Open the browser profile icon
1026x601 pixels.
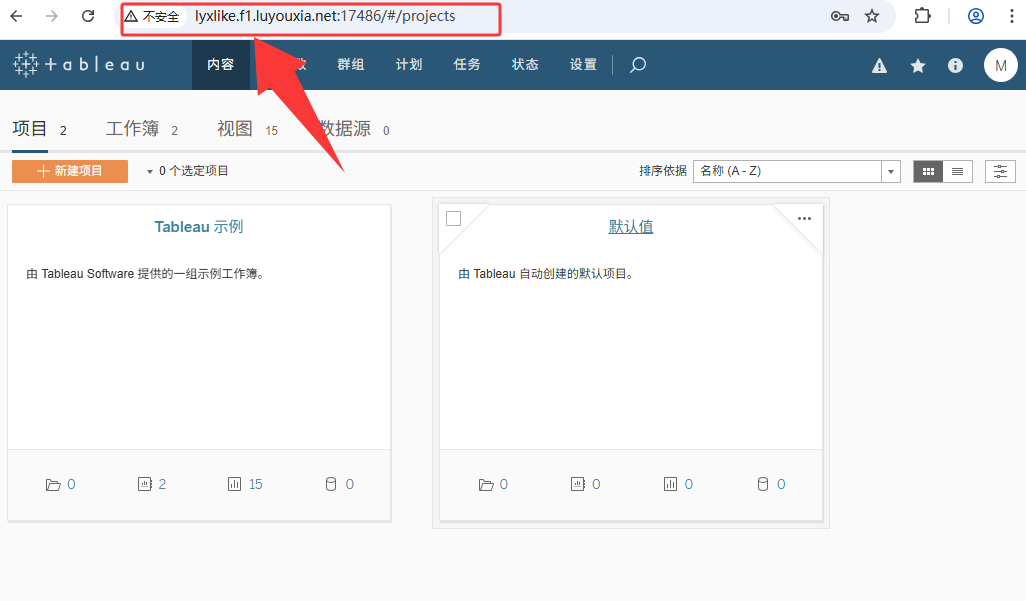click(976, 16)
